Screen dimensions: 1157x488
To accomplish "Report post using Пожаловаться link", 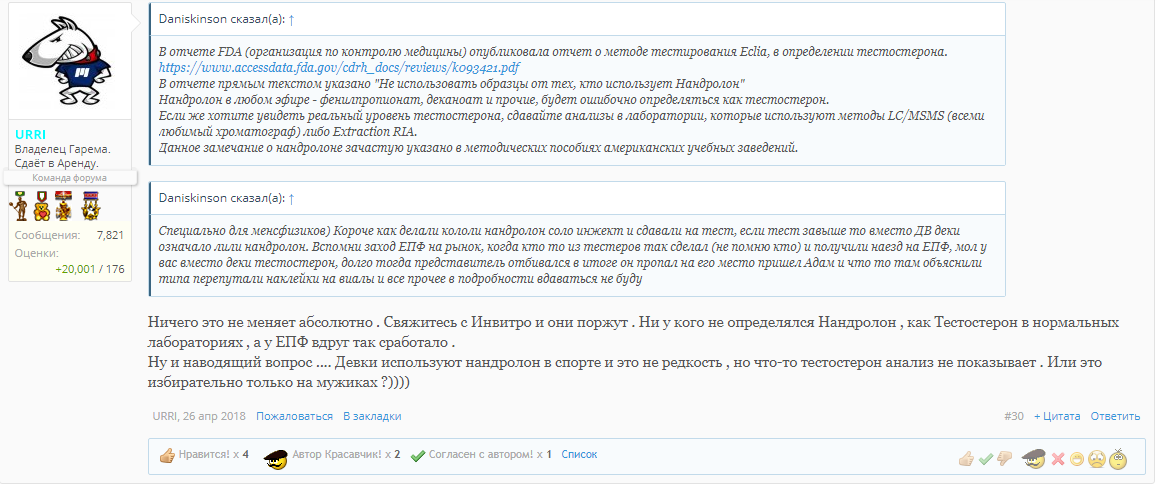I will point(294,416).
